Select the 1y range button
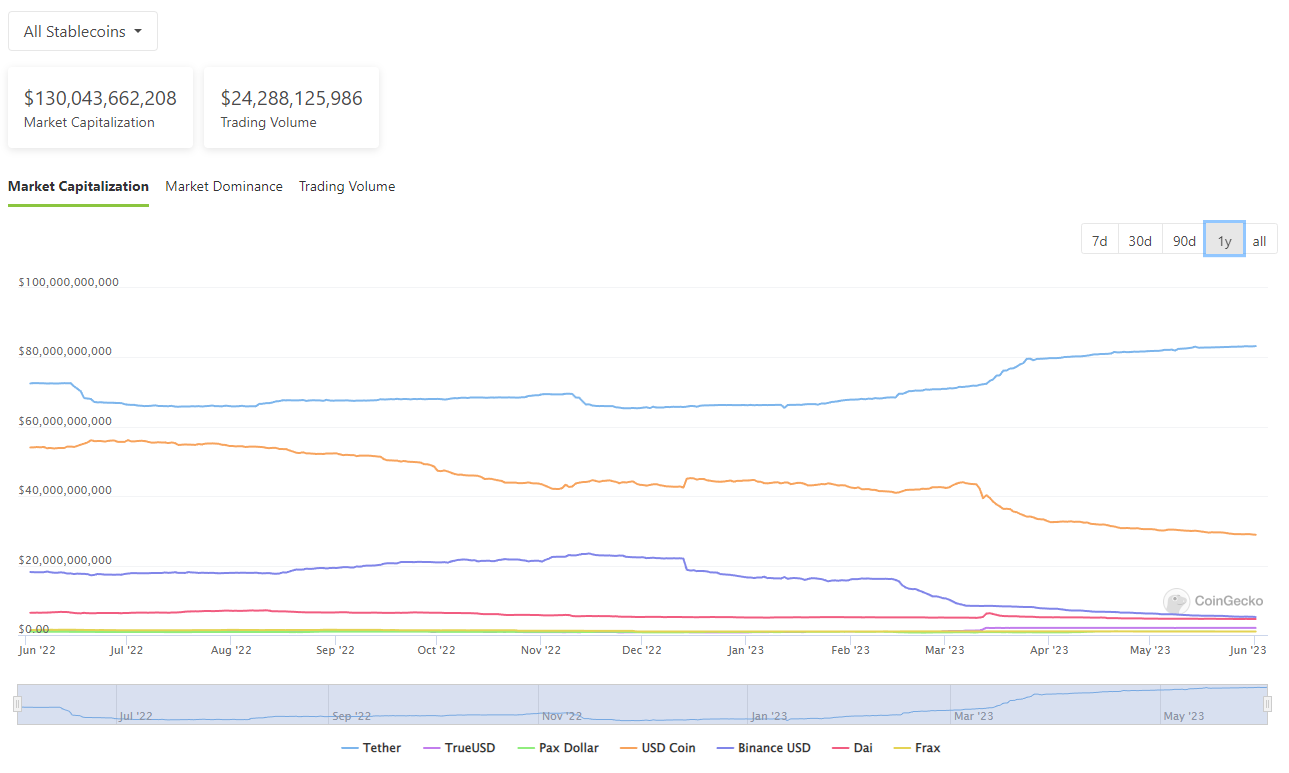The width and height of the screenshot is (1289, 773). click(1225, 240)
